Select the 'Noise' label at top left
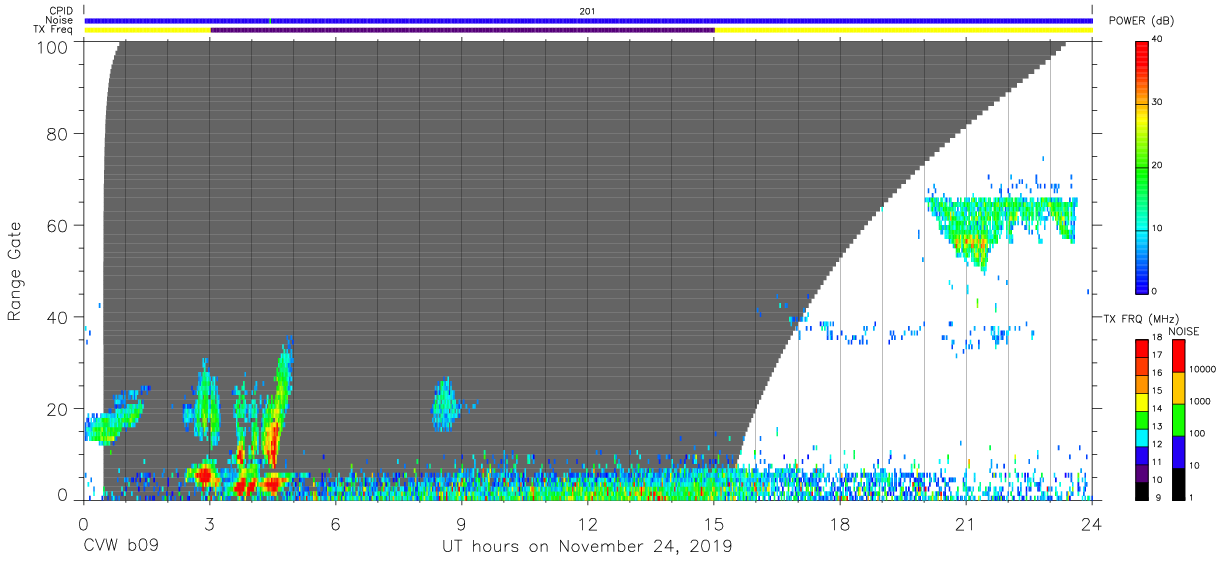This screenshot has height=567, width=1228. pyautogui.click(x=60, y=20)
